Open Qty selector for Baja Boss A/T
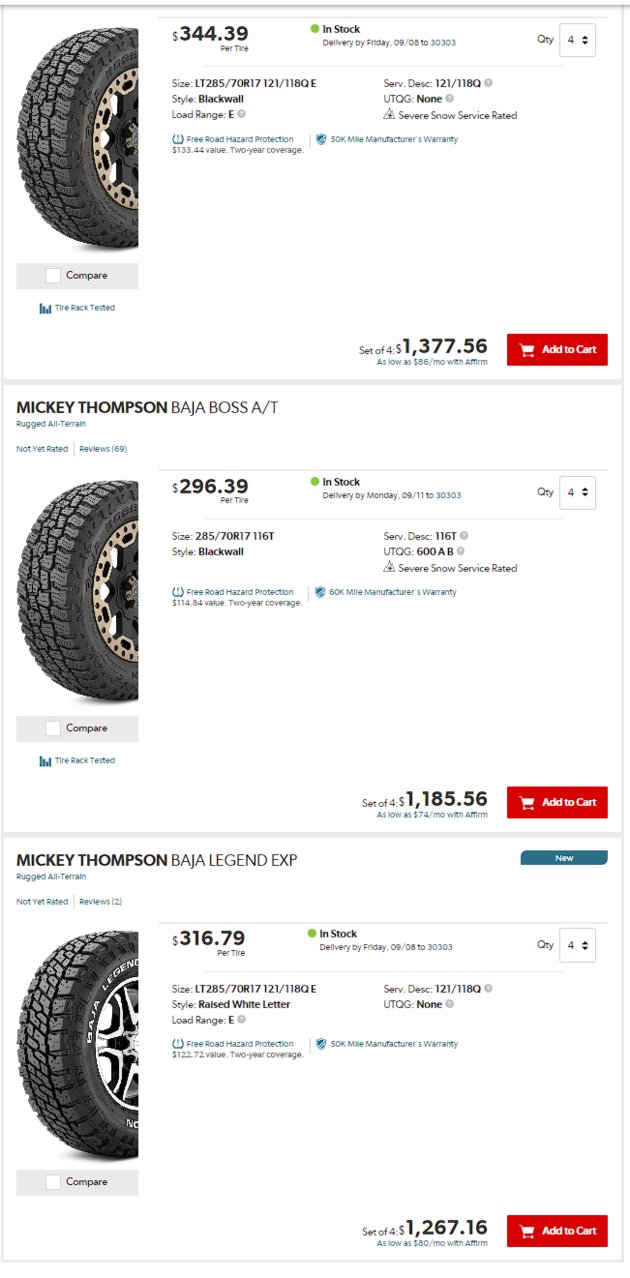Screen dimensions: 630x1278 (x=577, y=492)
